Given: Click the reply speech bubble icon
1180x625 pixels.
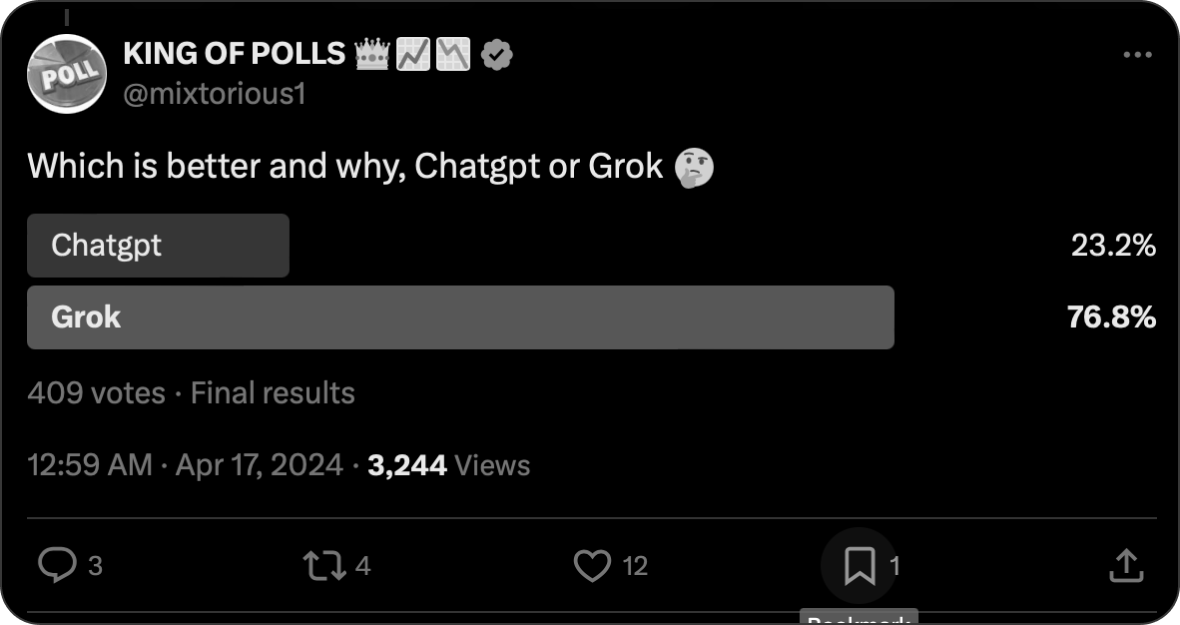Looking at the screenshot, I should tap(57, 566).
